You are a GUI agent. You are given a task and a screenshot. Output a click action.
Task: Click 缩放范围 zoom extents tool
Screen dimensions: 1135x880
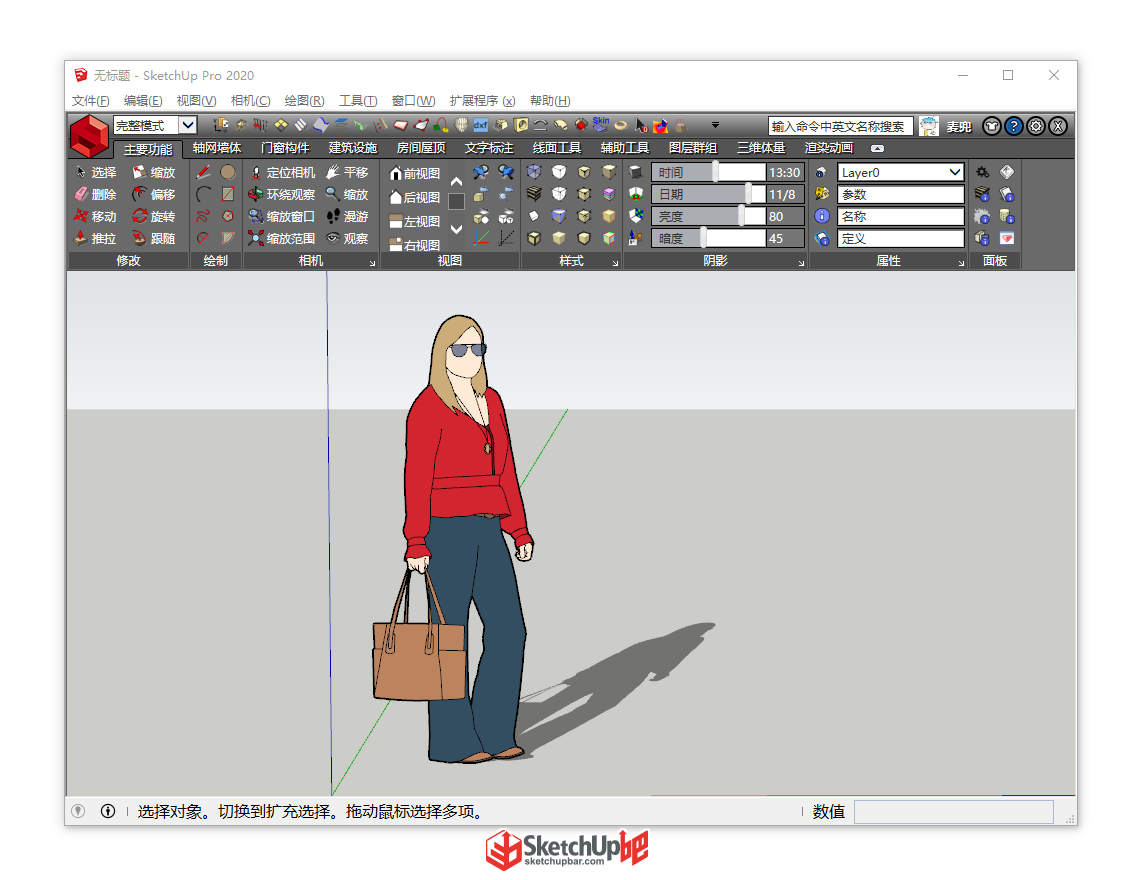pos(282,238)
